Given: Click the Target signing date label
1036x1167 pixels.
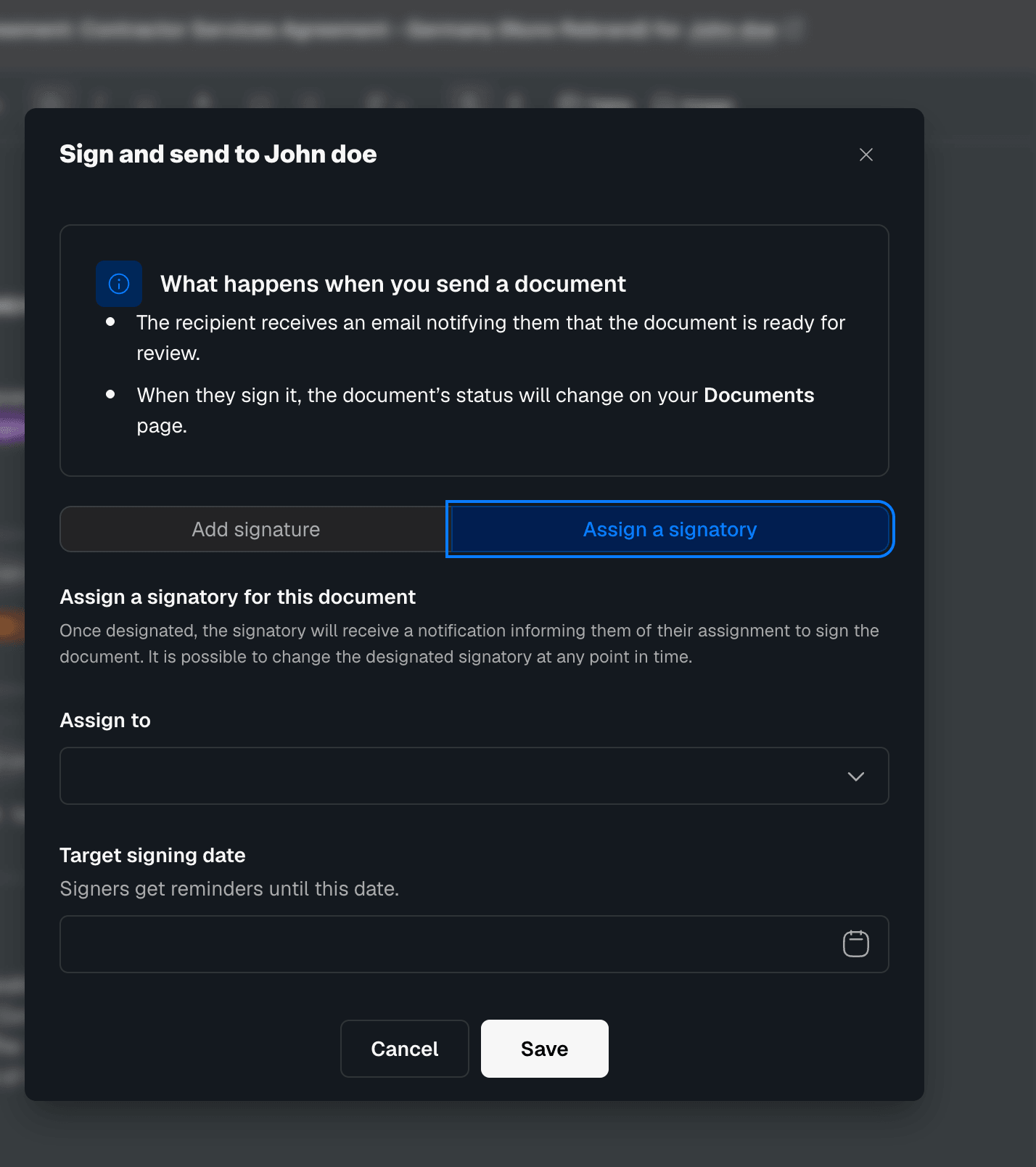Looking at the screenshot, I should (152, 855).
